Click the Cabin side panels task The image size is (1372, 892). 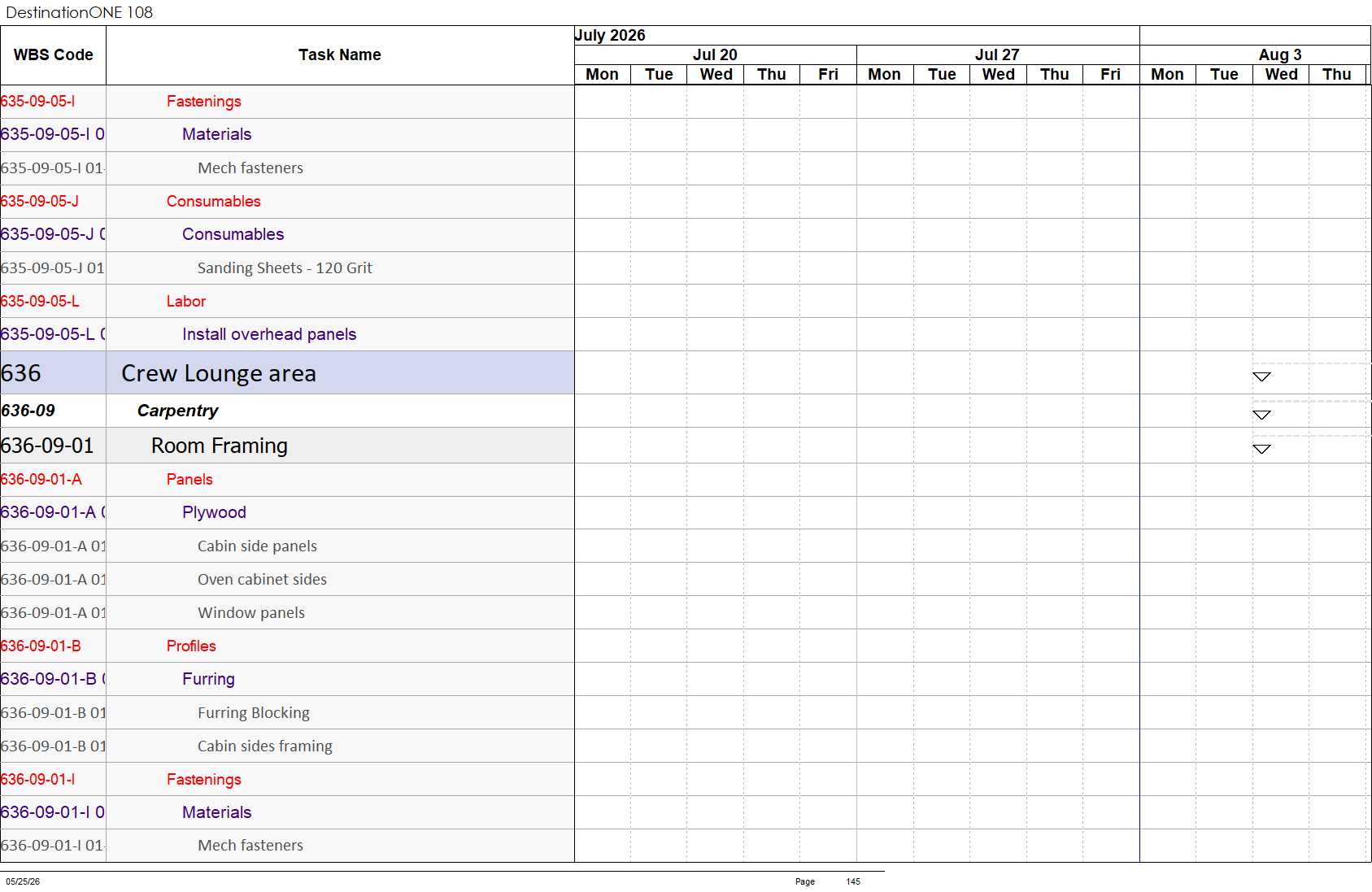[x=257, y=546]
